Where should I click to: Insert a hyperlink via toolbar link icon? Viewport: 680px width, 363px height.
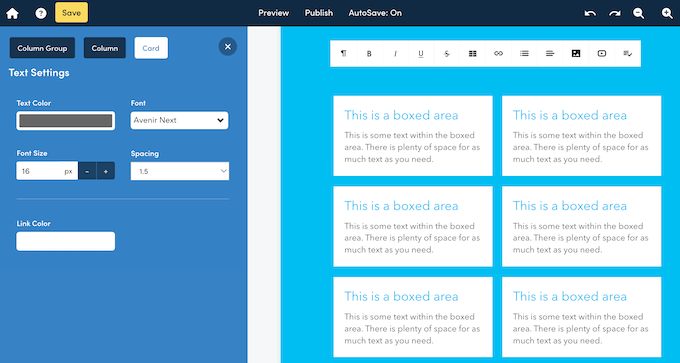[498, 53]
